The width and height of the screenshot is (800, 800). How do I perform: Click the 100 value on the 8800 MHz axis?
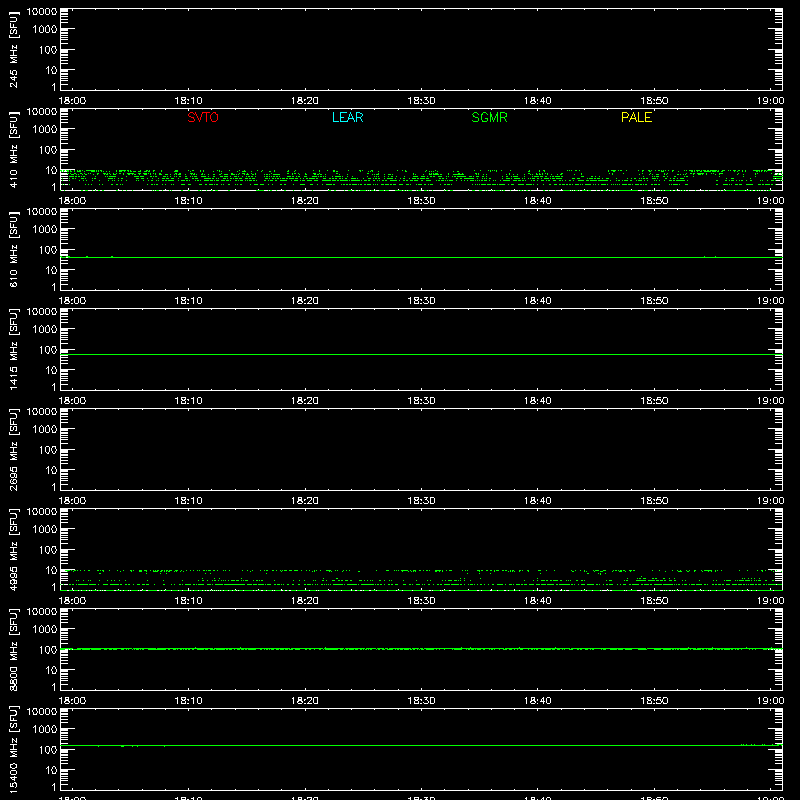[48, 650]
